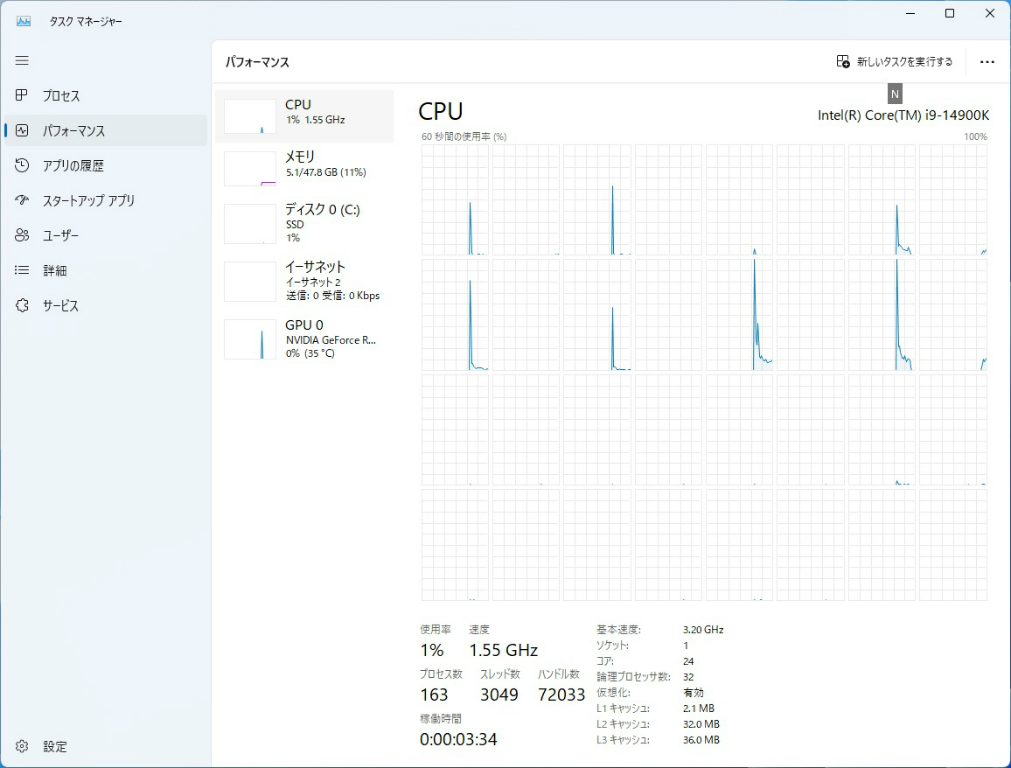1011x768 pixels.
Task: Click the 基本速度 value 3.20 GHz
Action: point(703,629)
